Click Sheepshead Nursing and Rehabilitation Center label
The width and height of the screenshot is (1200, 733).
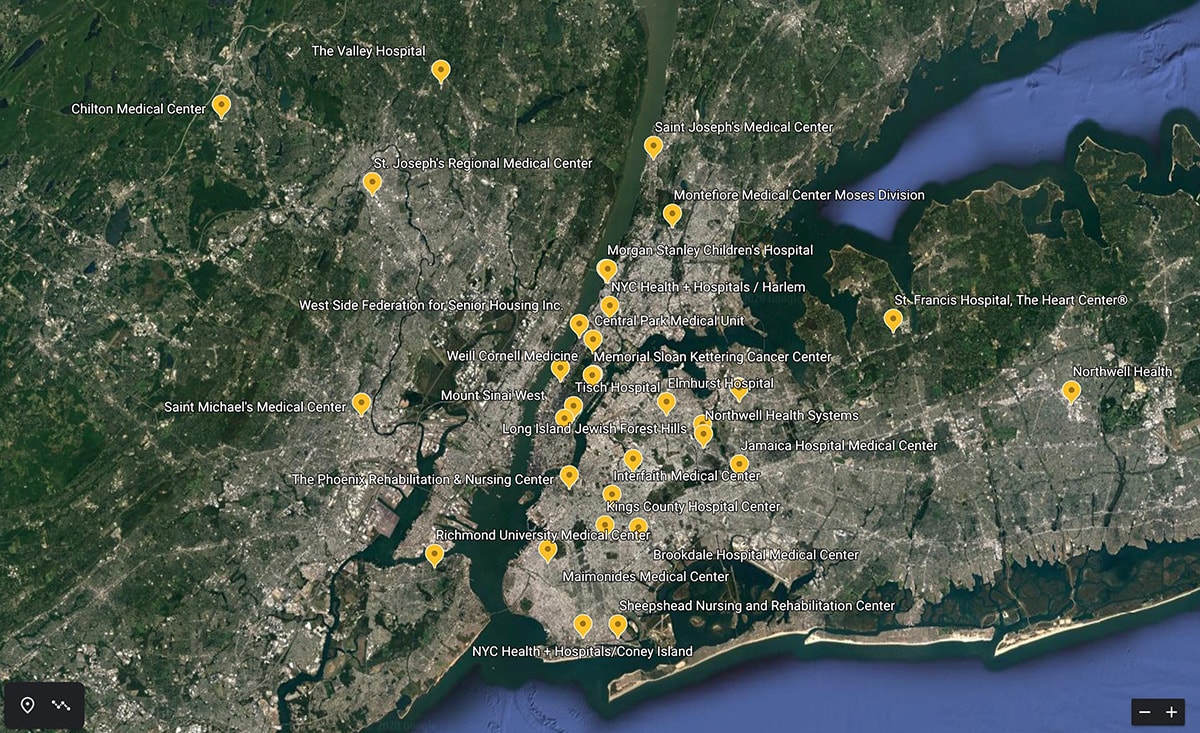pyautogui.click(x=756, y=606)
